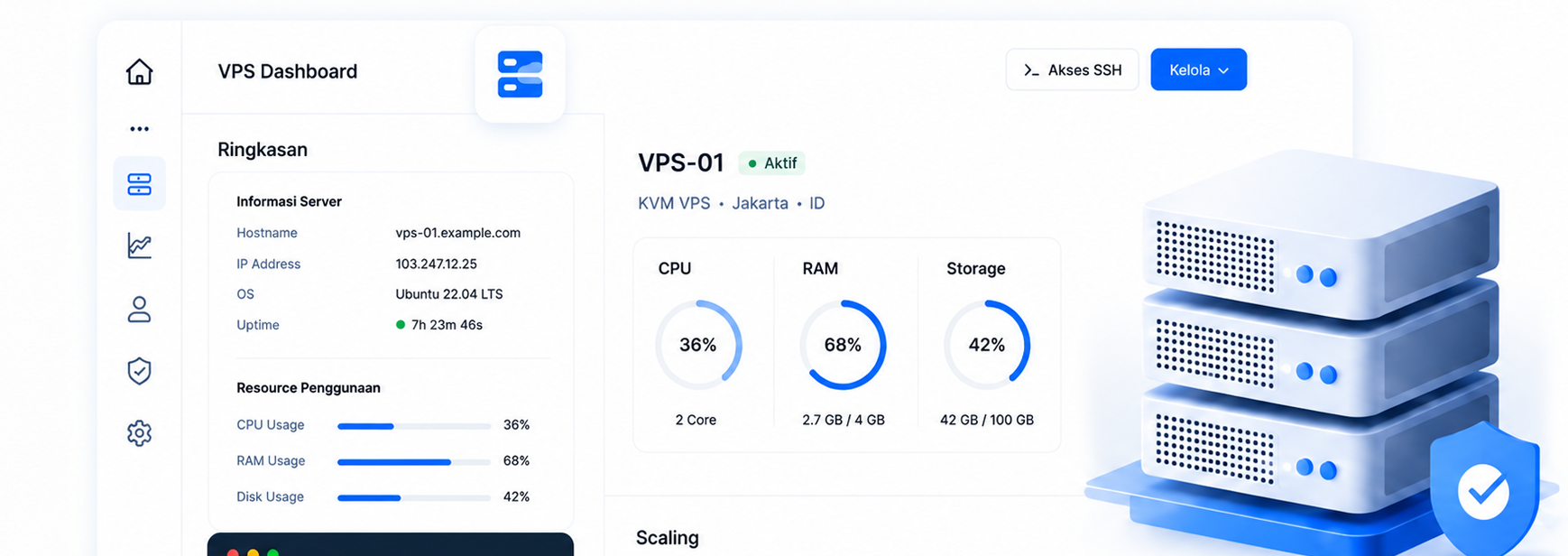Click the Disk Usage progress bar

point(413,497)
